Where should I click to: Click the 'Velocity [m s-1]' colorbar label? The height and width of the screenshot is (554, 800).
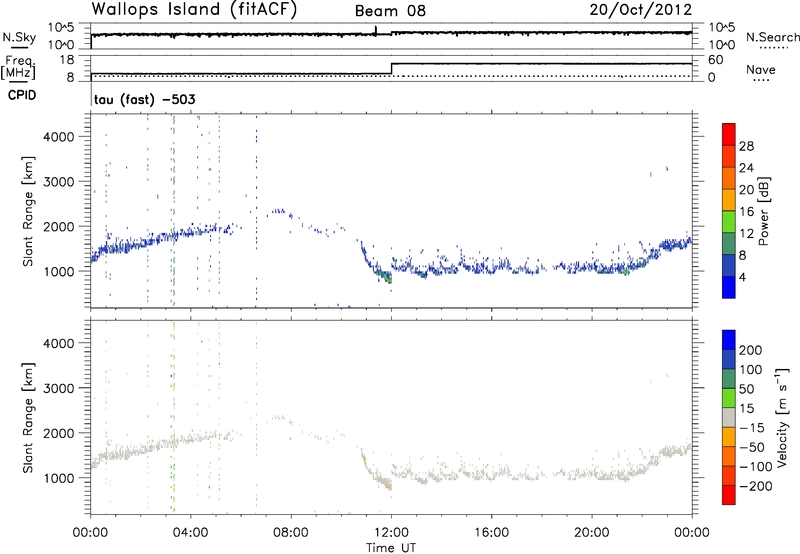coord(783,417)
